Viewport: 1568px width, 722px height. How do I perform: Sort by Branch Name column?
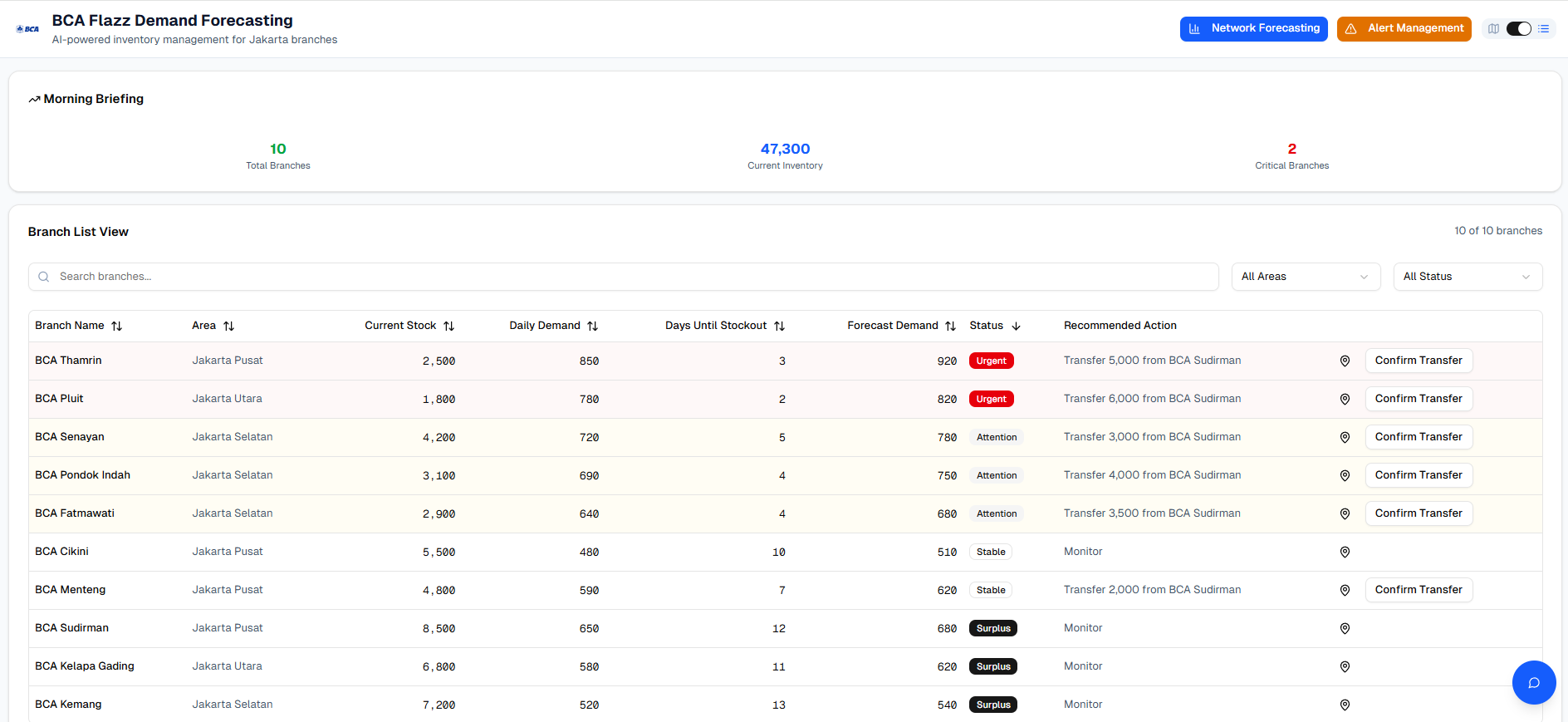79,326
